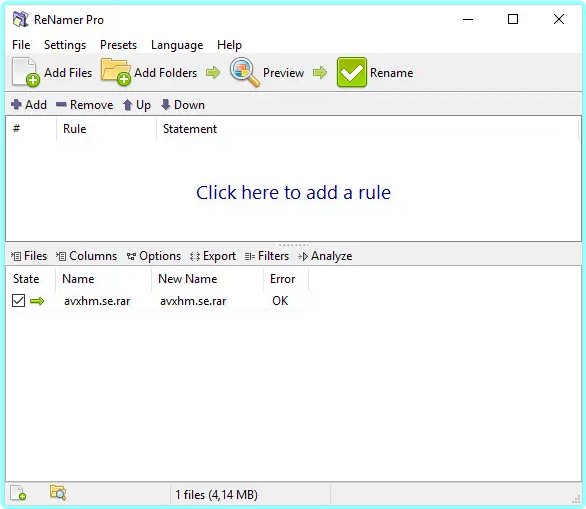Viewport: 586px width, 509px height.
Task: Uncheck the avxhm.se.rar file checkbox
Action: (x=18, y=301)
